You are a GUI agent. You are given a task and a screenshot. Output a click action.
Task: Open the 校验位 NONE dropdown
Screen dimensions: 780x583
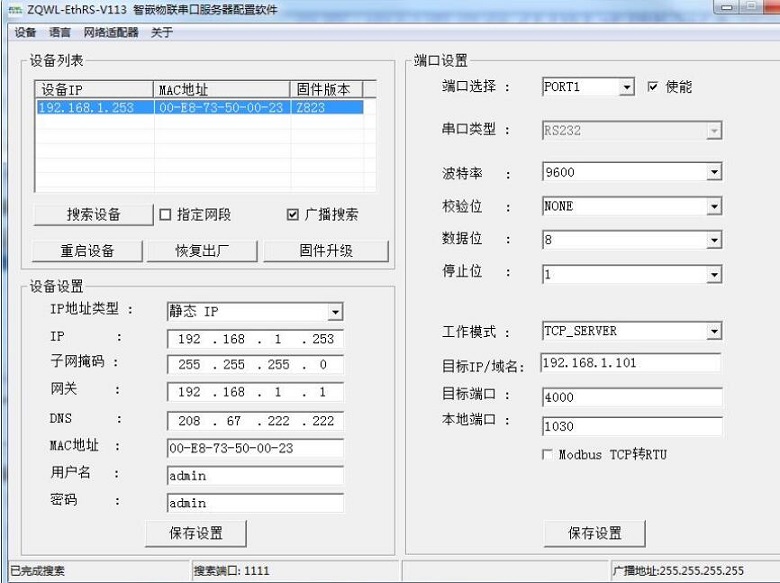(x=714, y=206)
